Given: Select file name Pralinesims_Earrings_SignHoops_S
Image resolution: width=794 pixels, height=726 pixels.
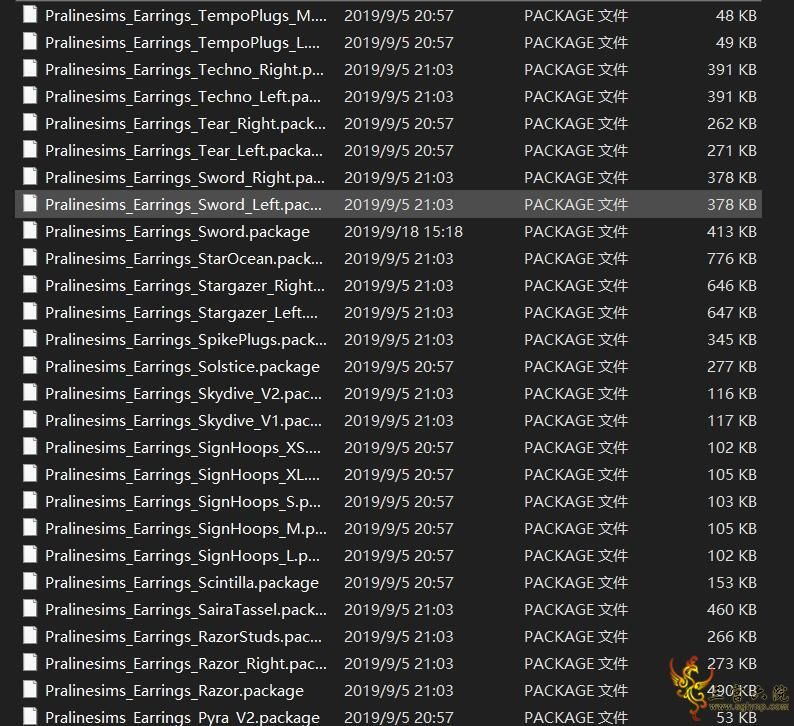Looking at the screenshot, I should (x=183, y=502).
